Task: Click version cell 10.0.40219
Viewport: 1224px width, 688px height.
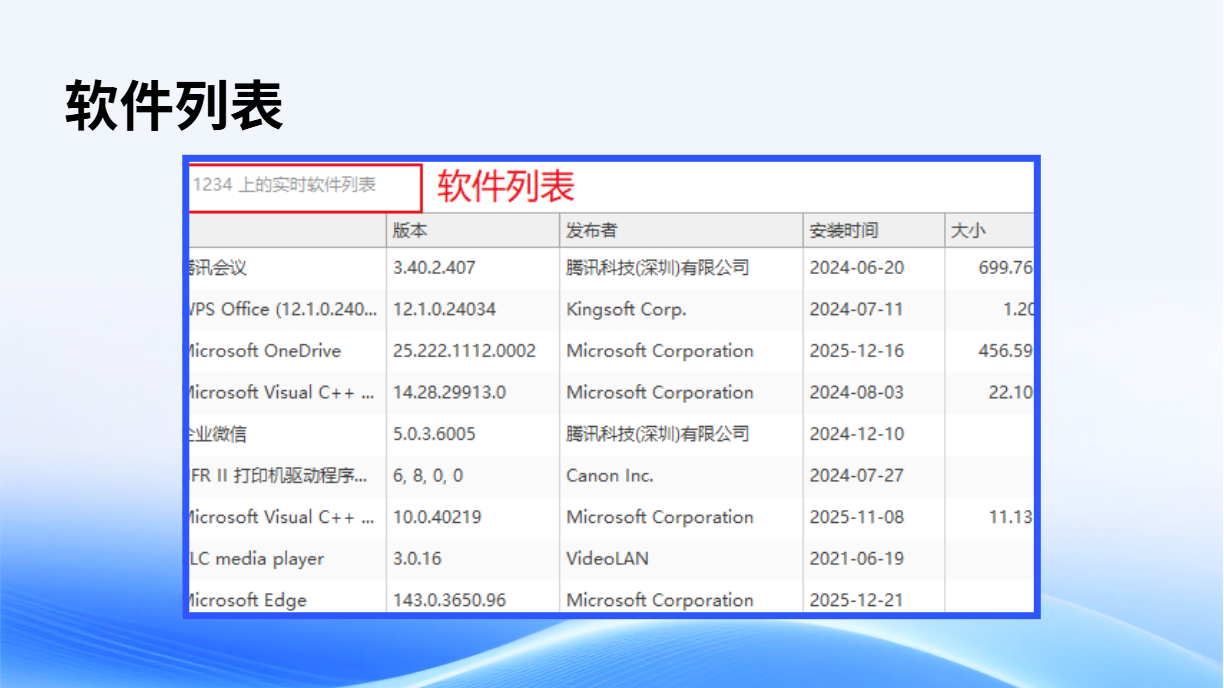Action: coord(437,517)
